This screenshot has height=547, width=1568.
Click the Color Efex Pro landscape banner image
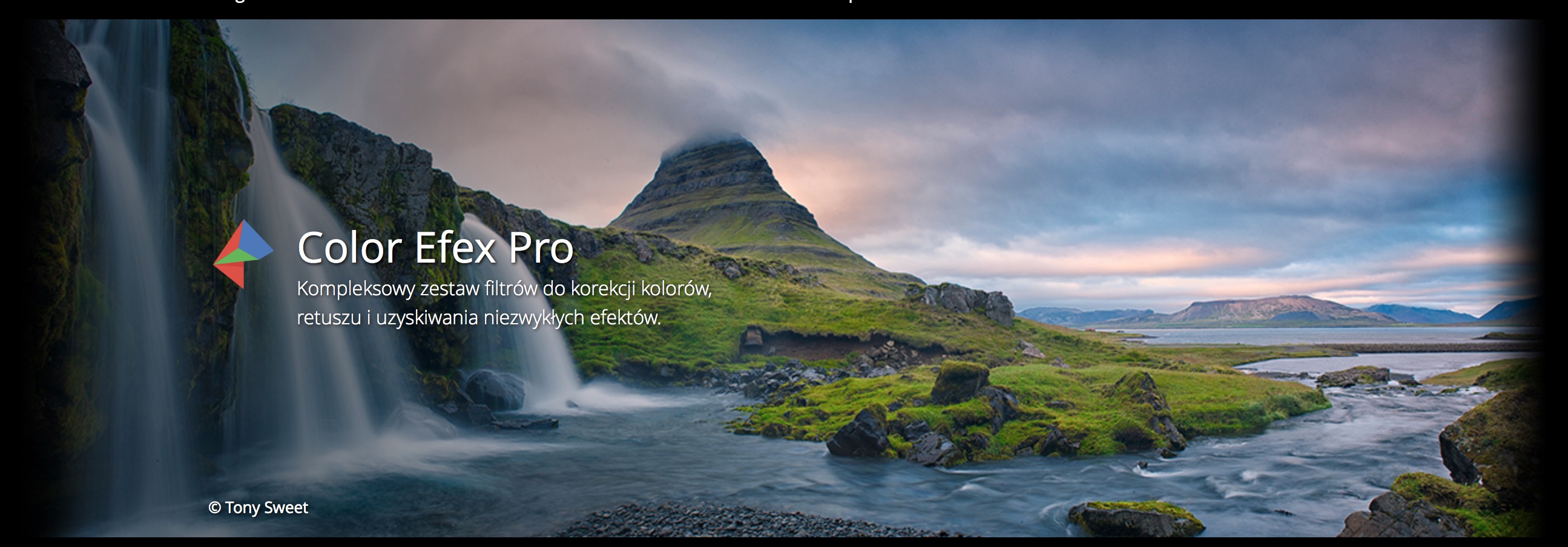click(784, 278)
